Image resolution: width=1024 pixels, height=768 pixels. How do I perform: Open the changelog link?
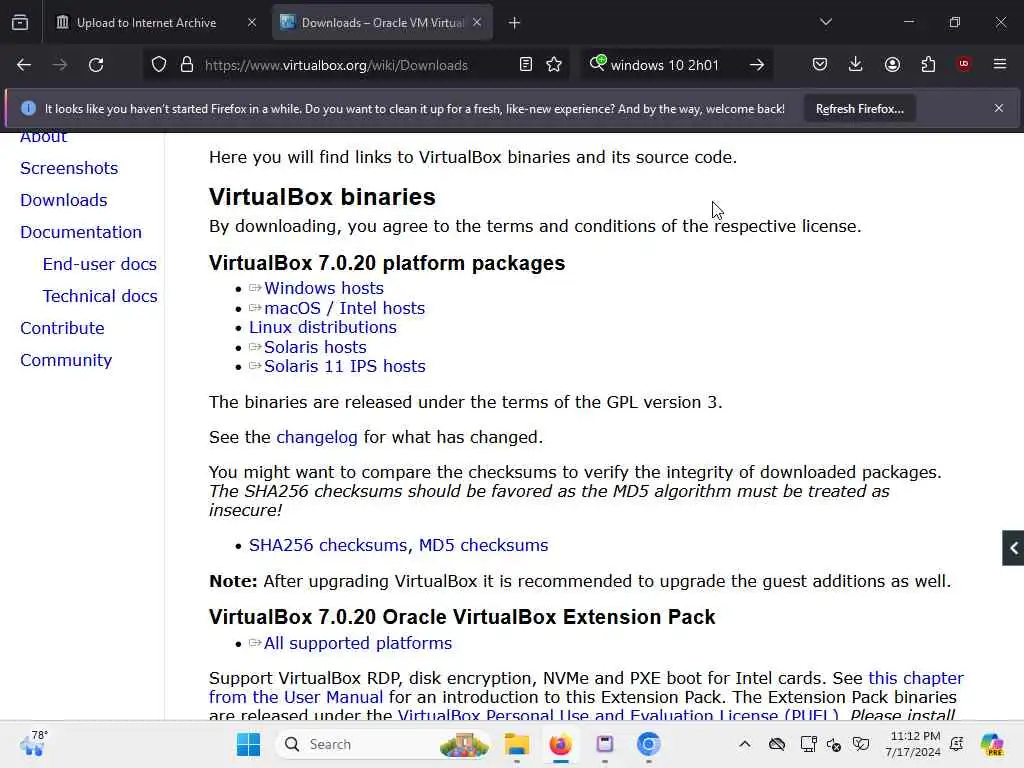coord(317,438)
